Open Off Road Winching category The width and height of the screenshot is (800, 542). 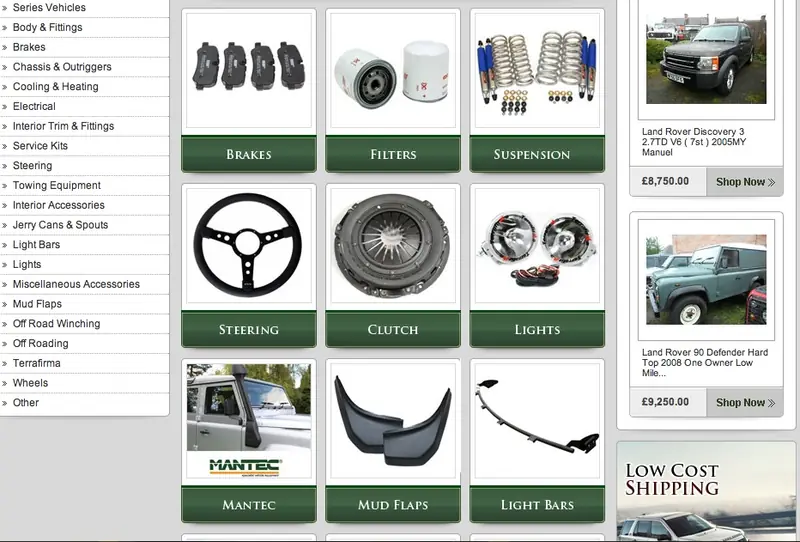click(x=56, y=324)
